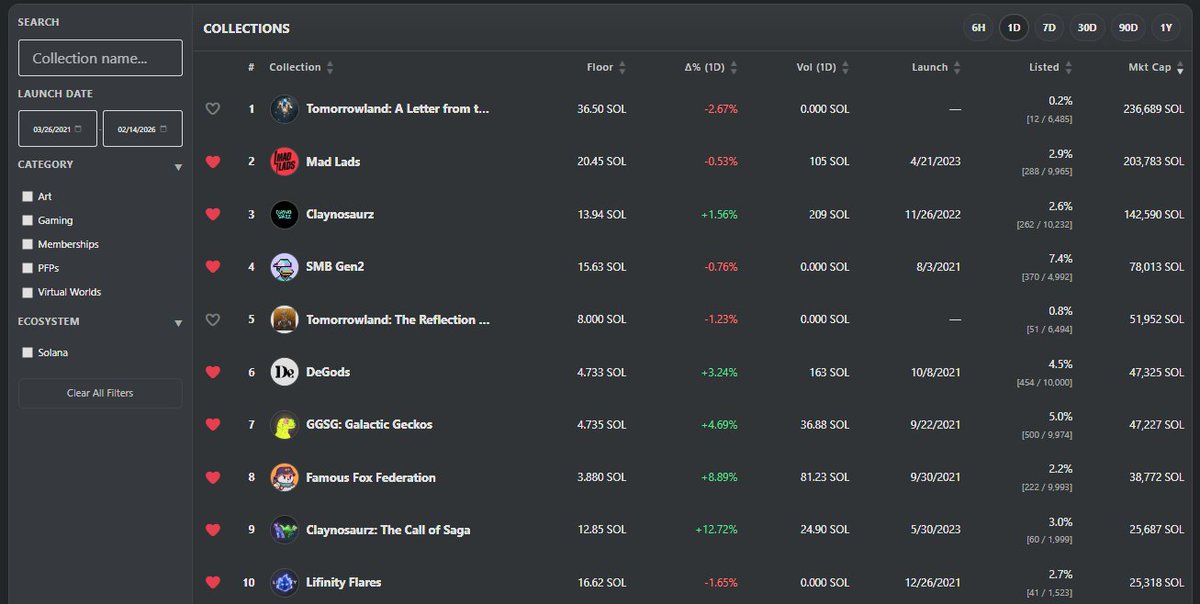Check the PFPs category filter

point(28,269)
